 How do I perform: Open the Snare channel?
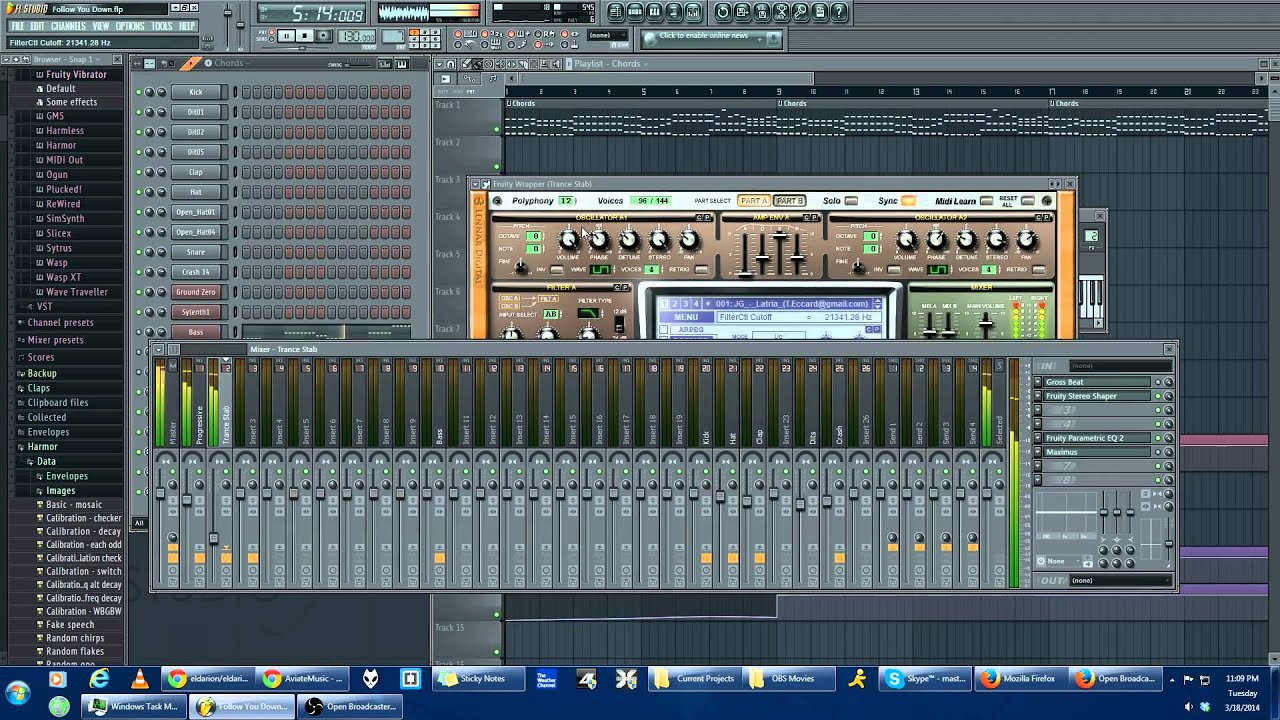click(x=196, y=252)
